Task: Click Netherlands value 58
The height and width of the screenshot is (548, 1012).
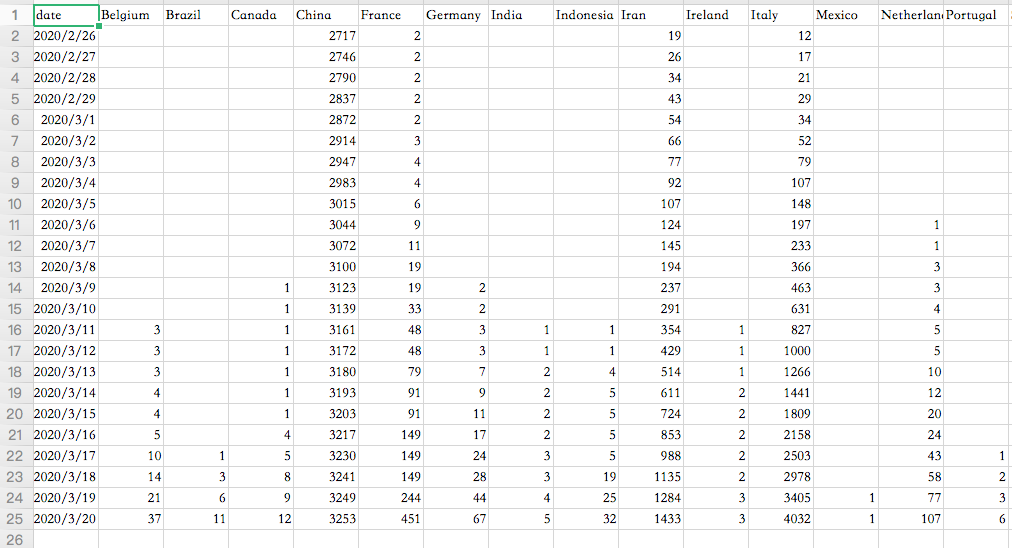Action: point(911,477)
